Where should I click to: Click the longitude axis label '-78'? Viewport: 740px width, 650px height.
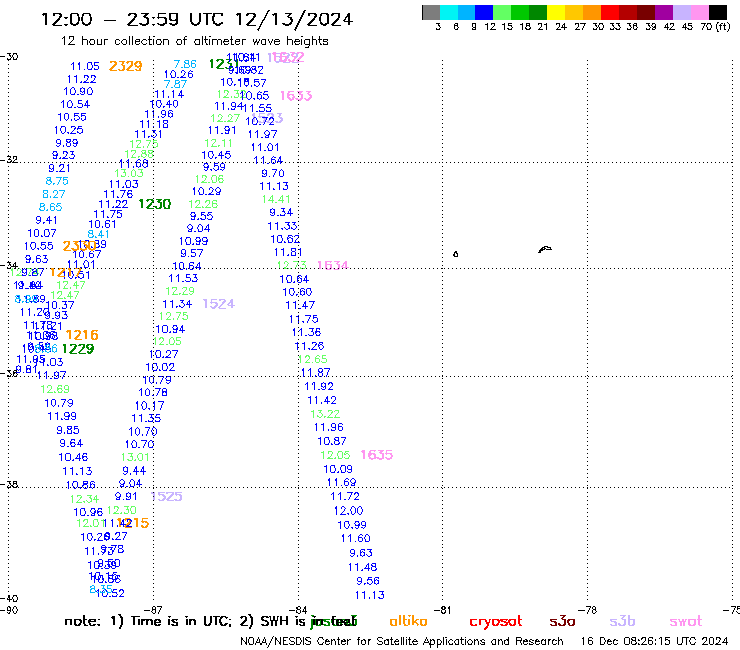pos(589,610)
